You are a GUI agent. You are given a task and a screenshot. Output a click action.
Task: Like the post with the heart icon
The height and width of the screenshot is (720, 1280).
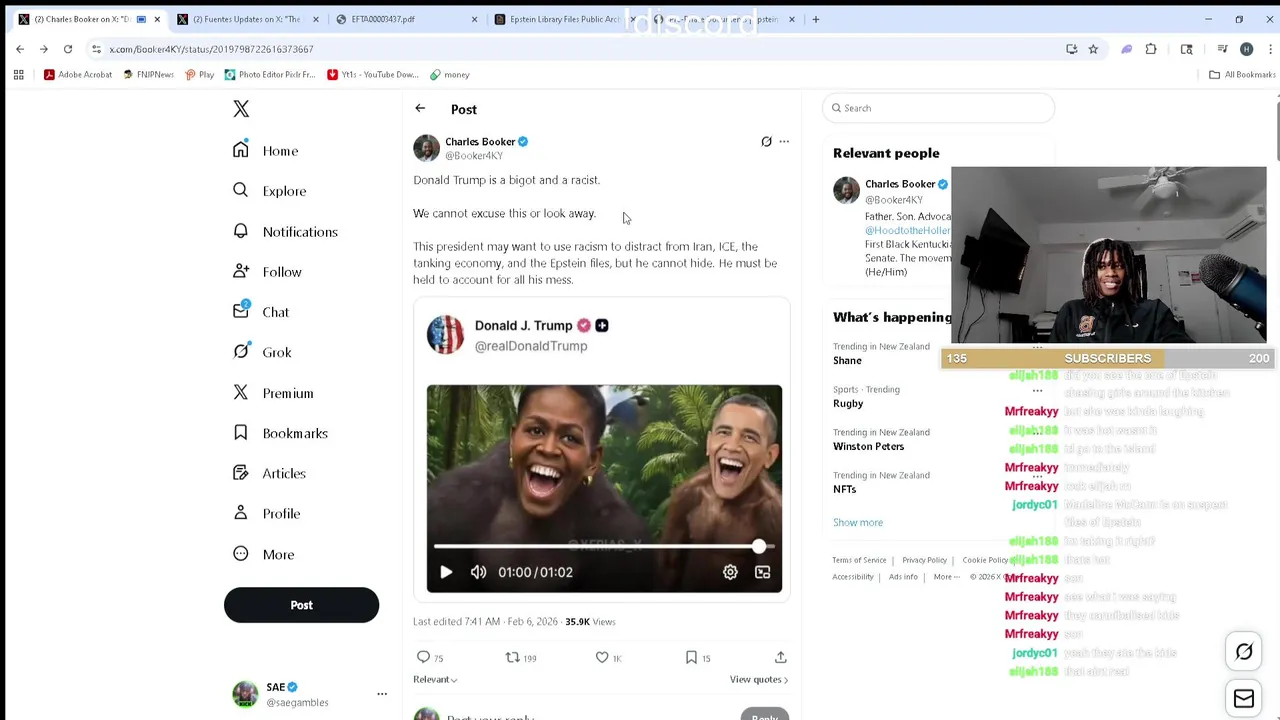pos(608,657)
